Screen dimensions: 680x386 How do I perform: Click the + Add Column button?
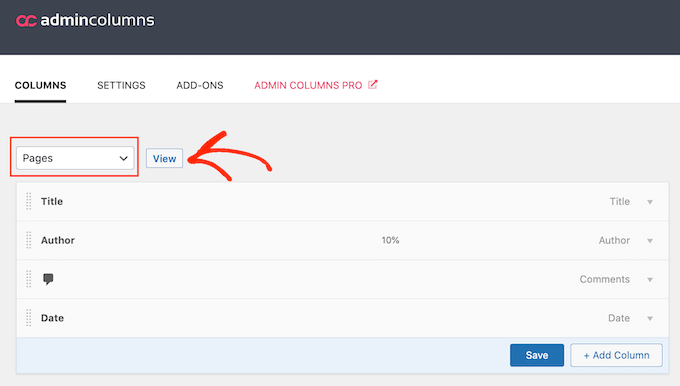pos(616,355)
